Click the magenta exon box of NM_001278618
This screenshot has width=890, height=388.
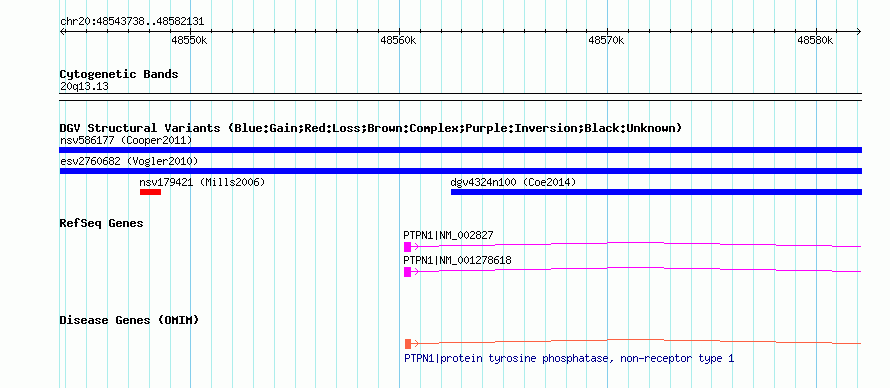407,272
